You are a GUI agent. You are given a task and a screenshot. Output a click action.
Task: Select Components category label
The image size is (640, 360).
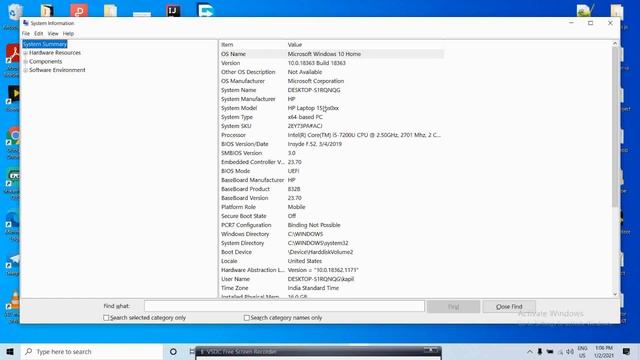45,61
